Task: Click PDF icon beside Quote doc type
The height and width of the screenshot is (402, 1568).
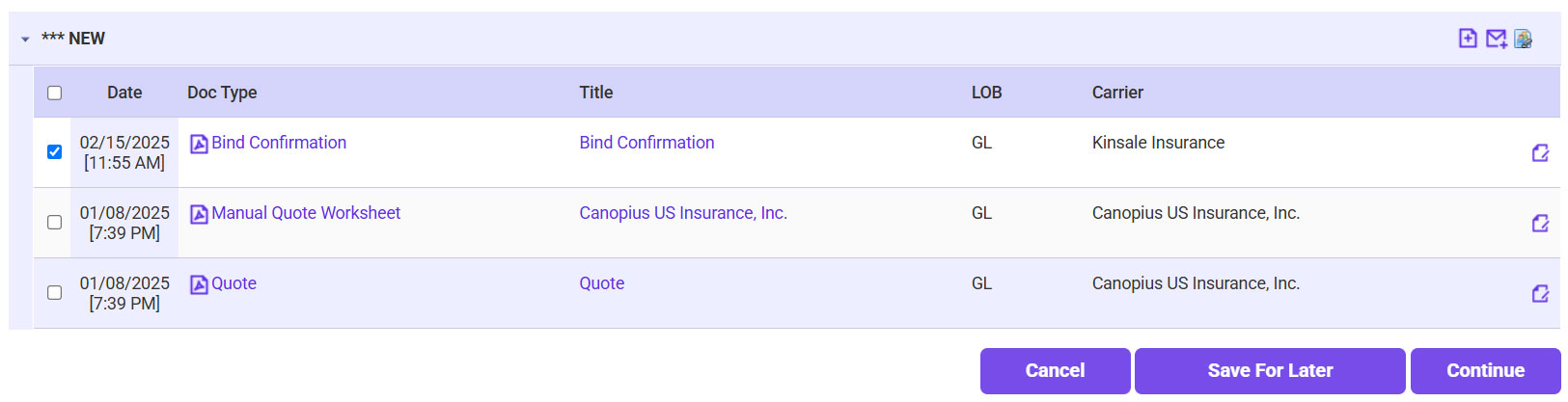Action: [199, 284]
